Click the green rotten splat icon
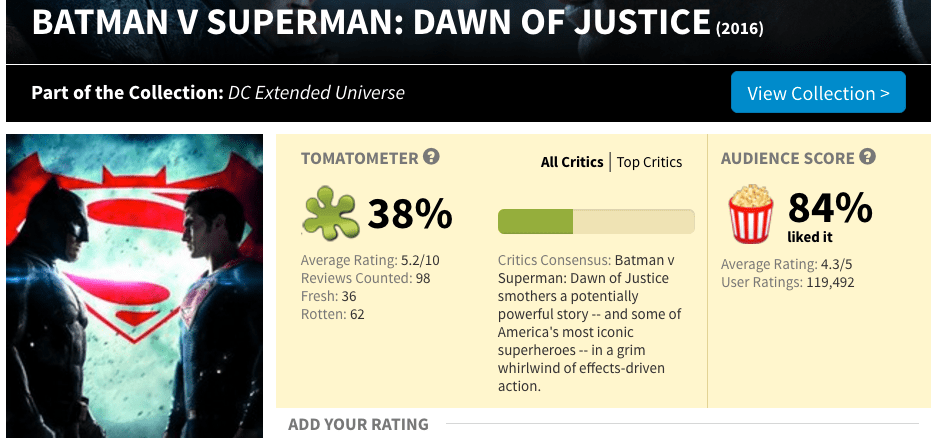Viewport: 946px width, 438px height. (330, 213)
